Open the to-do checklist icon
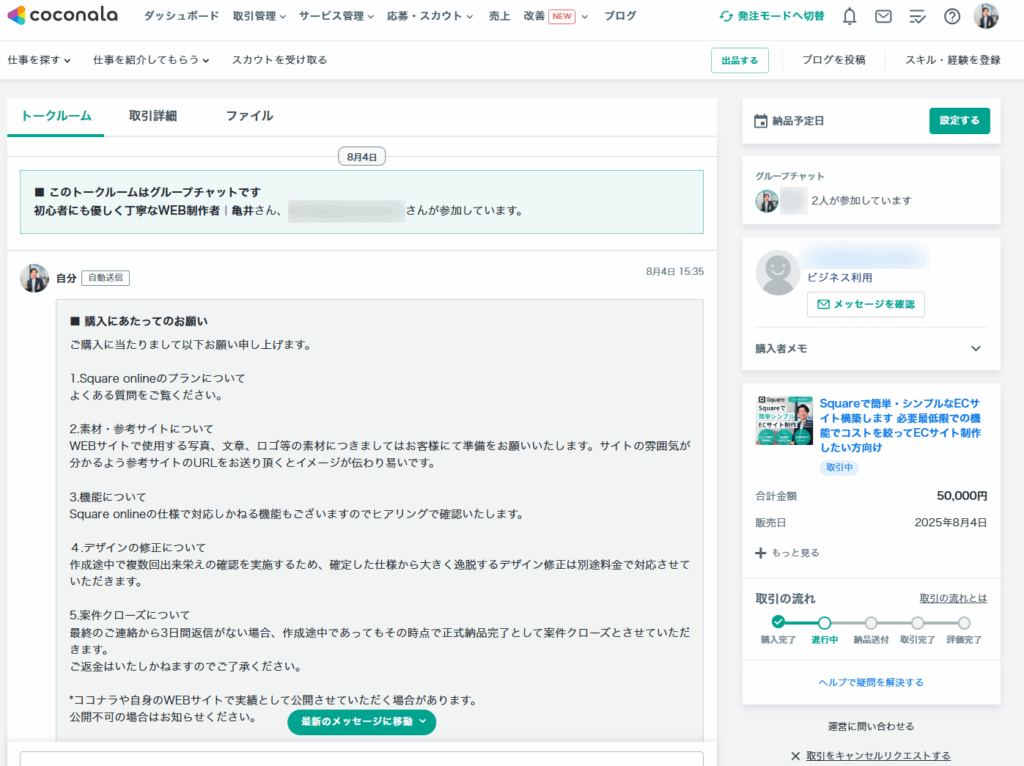The image size is (1024, 766). pos(917,16)
